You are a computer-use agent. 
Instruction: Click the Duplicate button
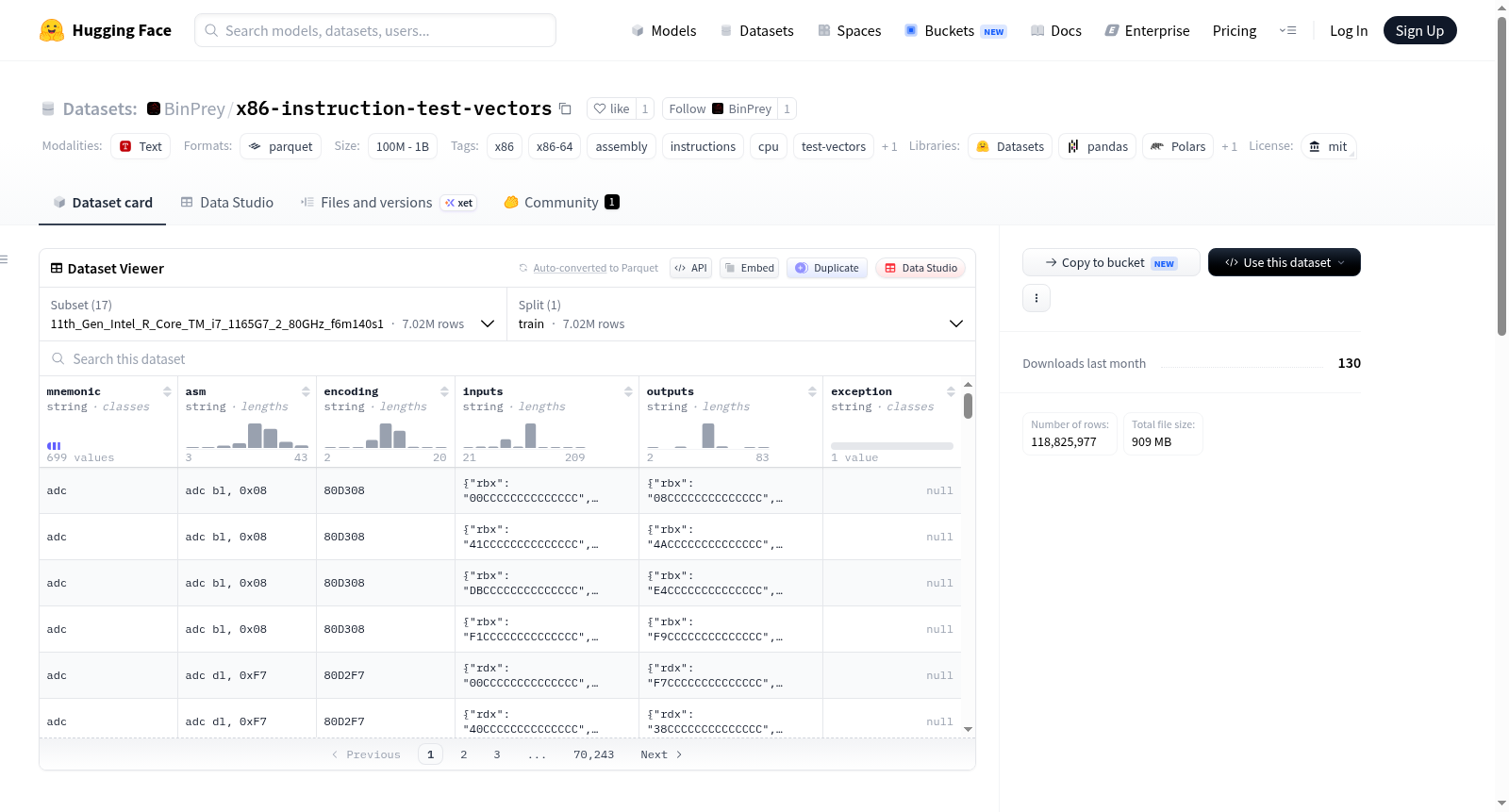click(827, 268)
